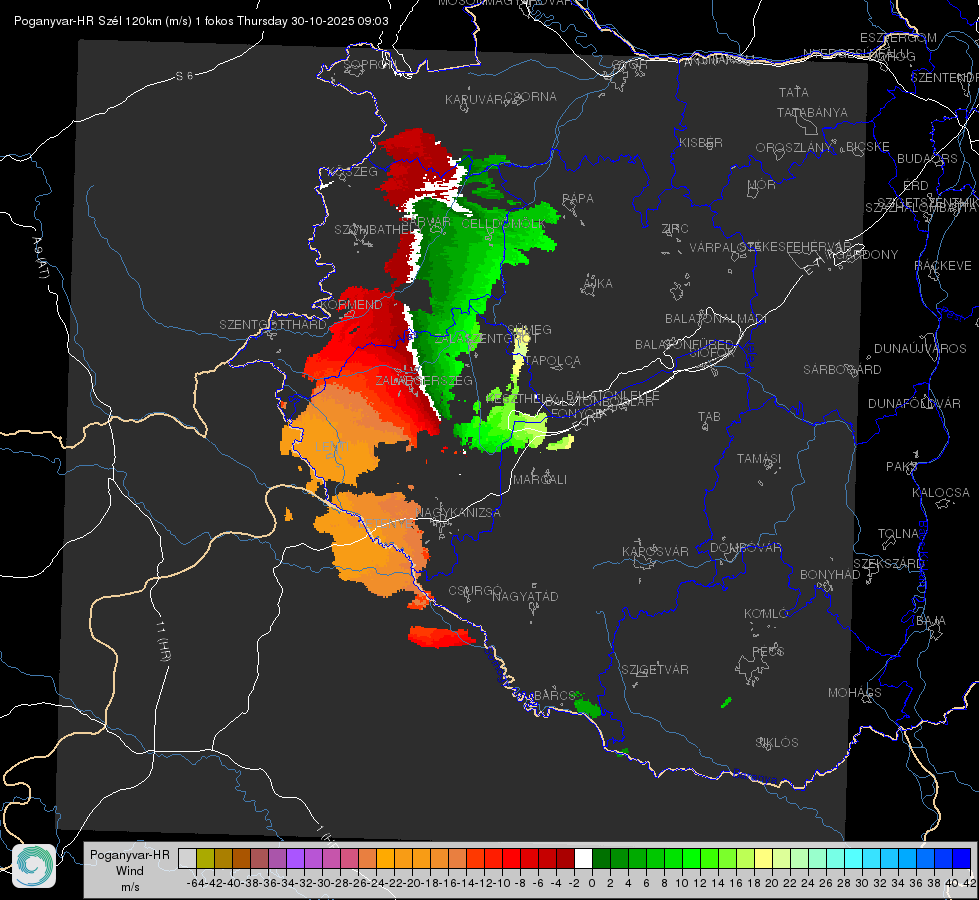Click the KALOCSA city label
This screenshot has width=979, height=900.
940,493
